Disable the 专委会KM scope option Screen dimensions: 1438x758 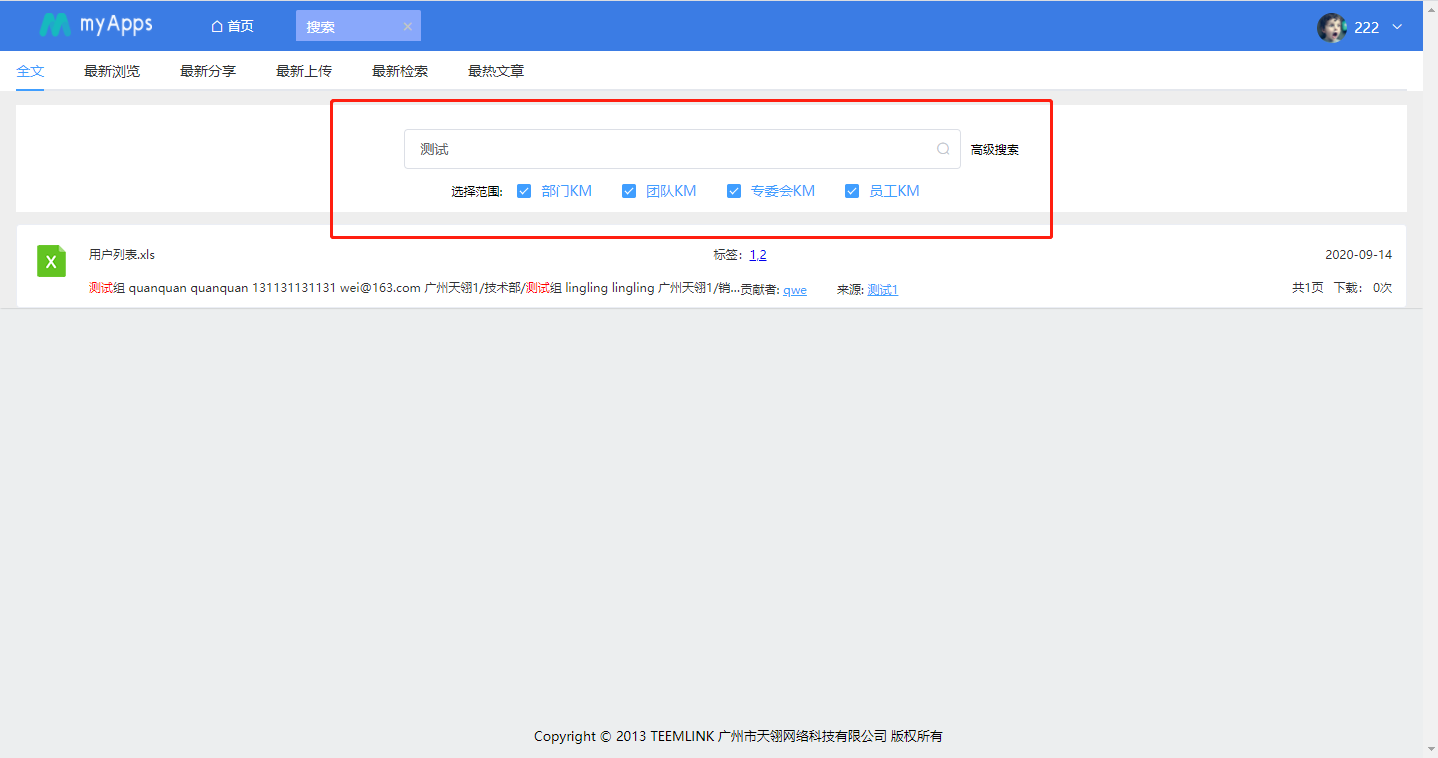pyautogui.click(x=734, y=190)
